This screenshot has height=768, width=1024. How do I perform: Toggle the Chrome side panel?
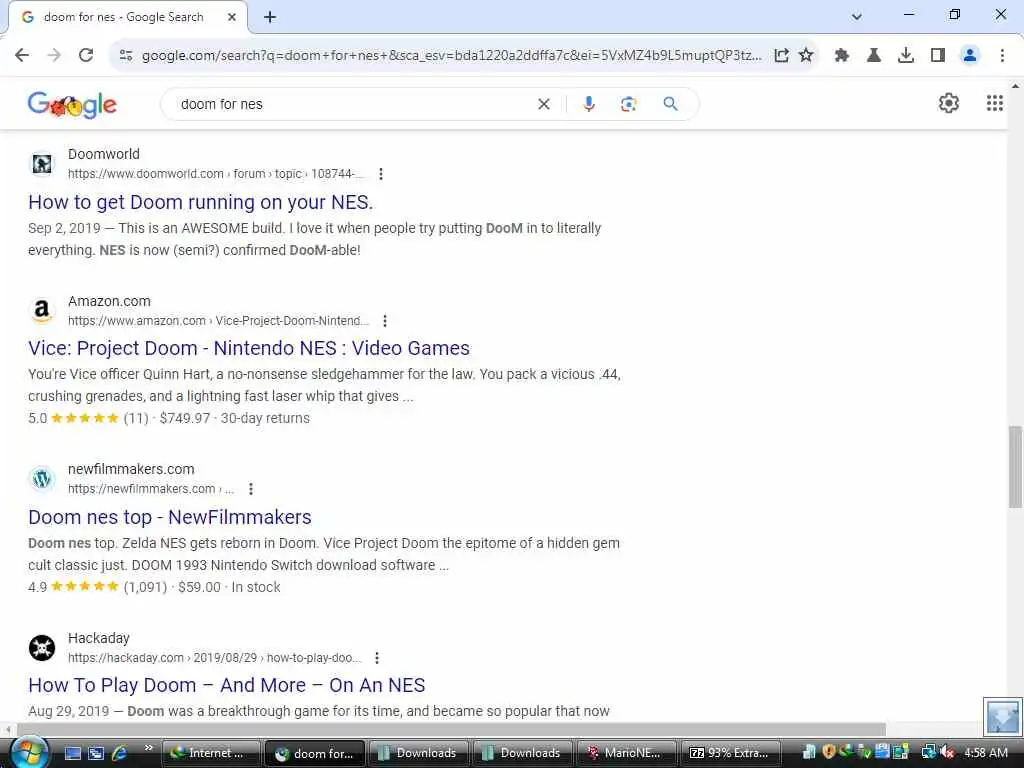[938, 56]
